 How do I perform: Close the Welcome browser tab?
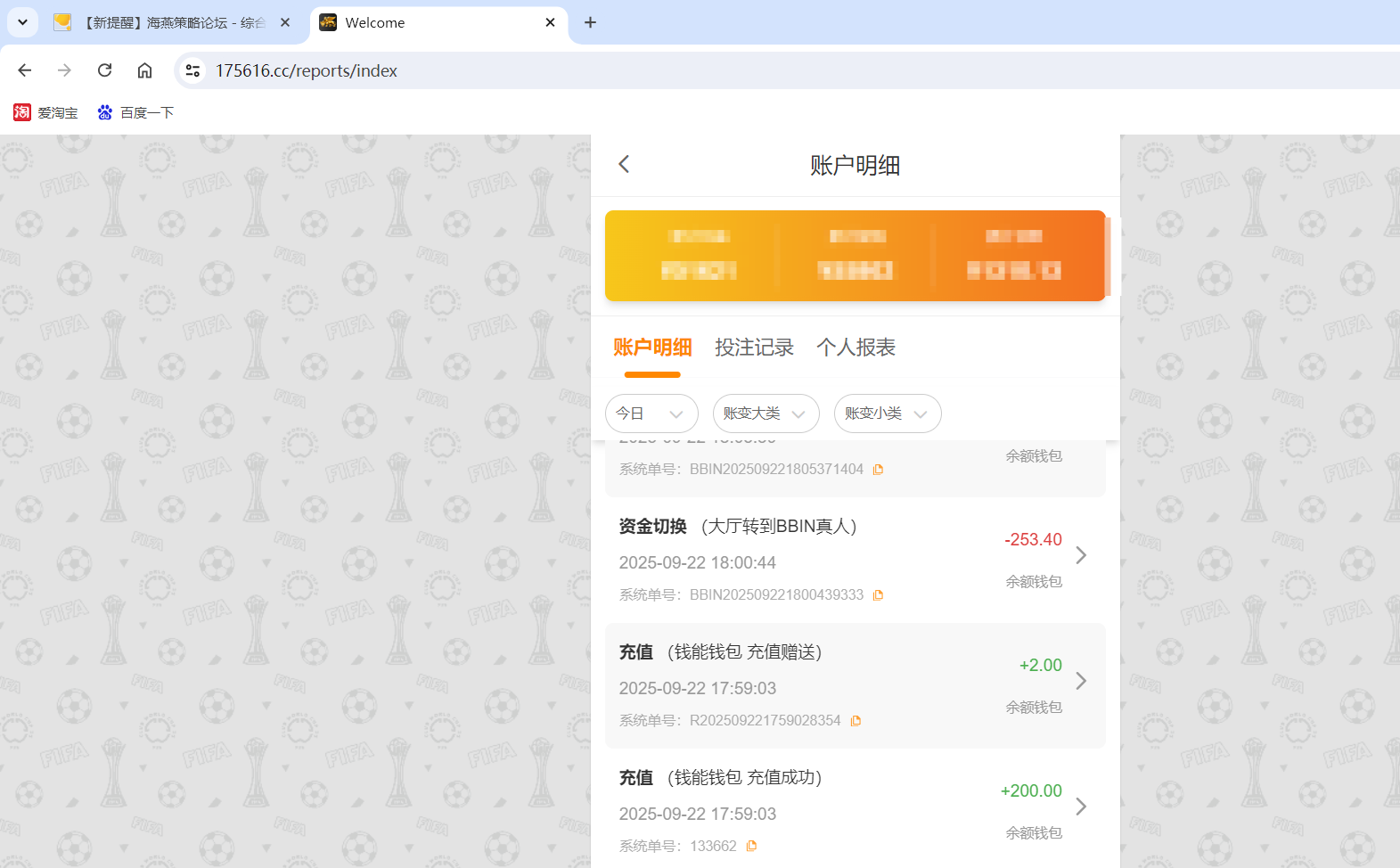[550, 23]
